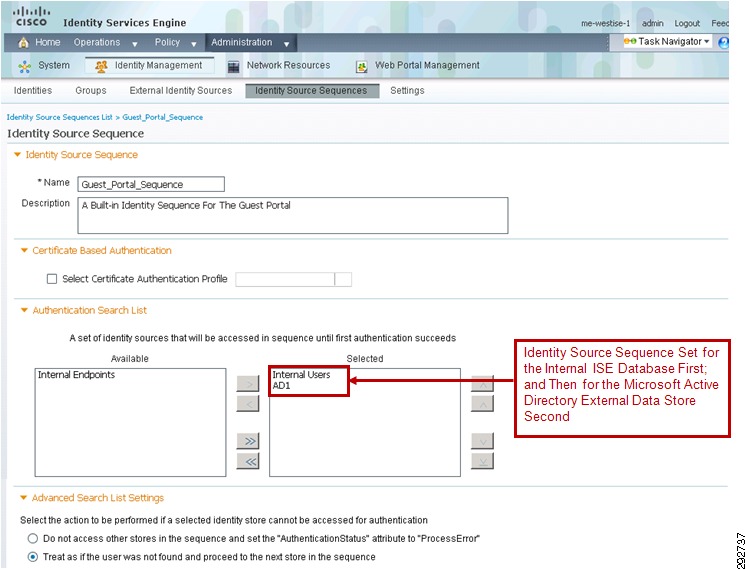
Task: Collapse the Identity Source Sequence section
Action: pos(18,155)
